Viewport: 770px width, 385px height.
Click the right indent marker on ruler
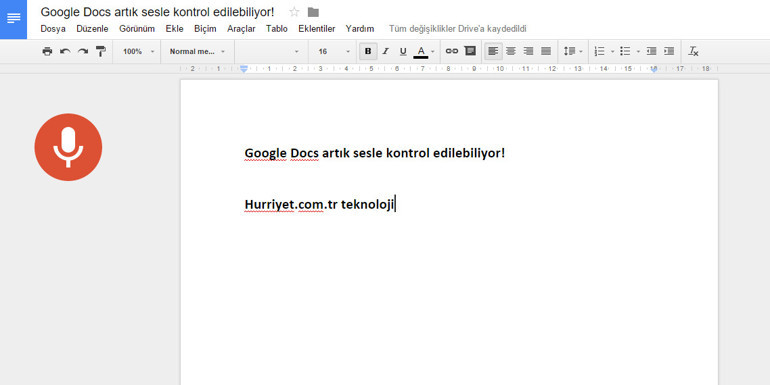[654, 70]
